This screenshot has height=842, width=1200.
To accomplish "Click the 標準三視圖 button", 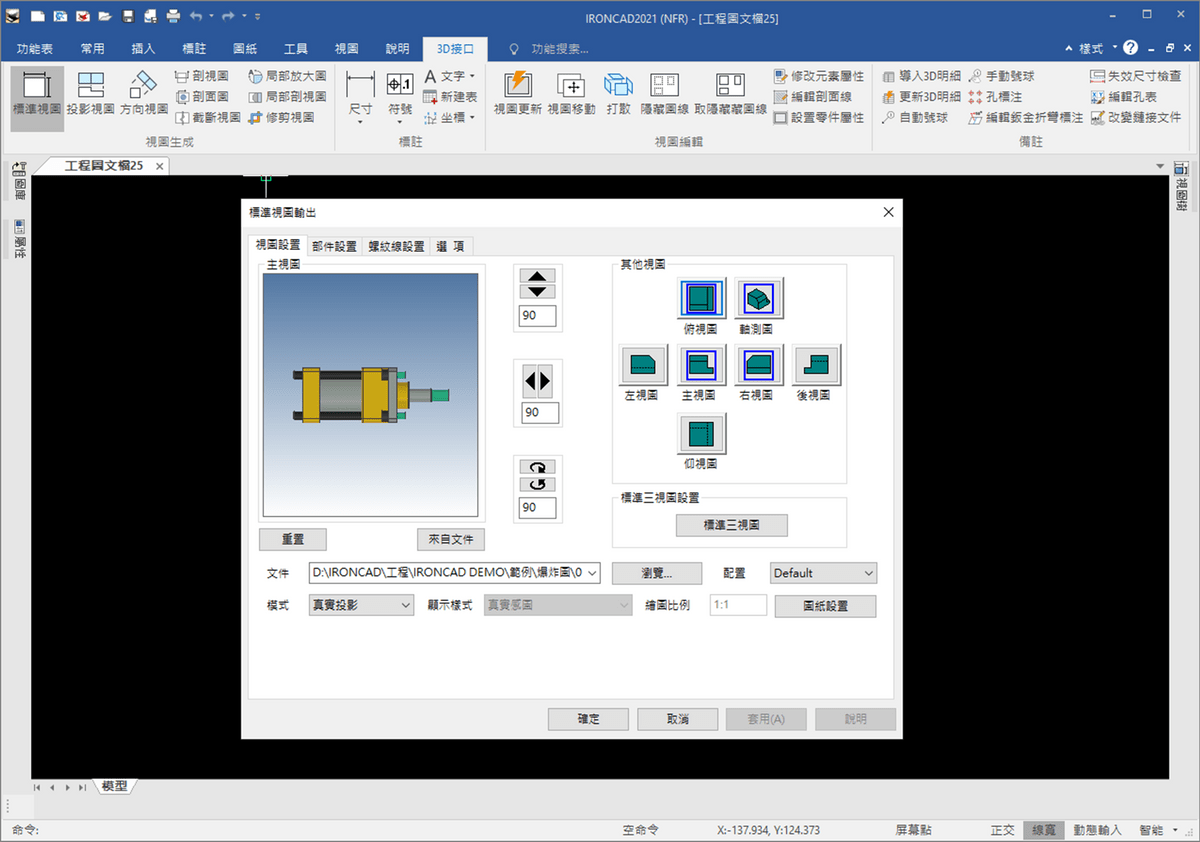I will click(731, 525).
